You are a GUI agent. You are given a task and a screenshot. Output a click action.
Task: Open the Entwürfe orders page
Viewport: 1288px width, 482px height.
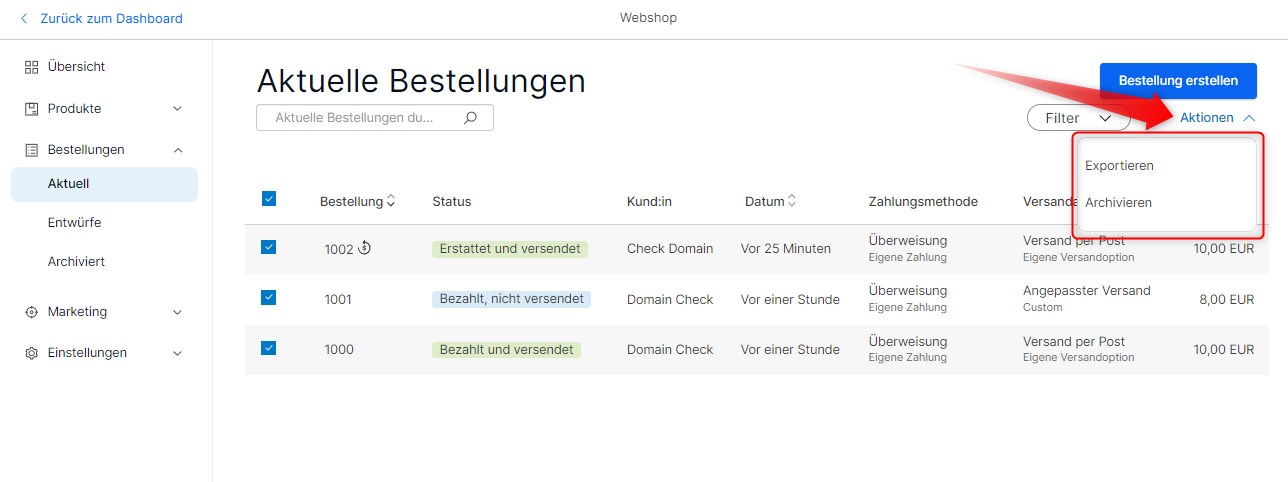coord(74,223)
